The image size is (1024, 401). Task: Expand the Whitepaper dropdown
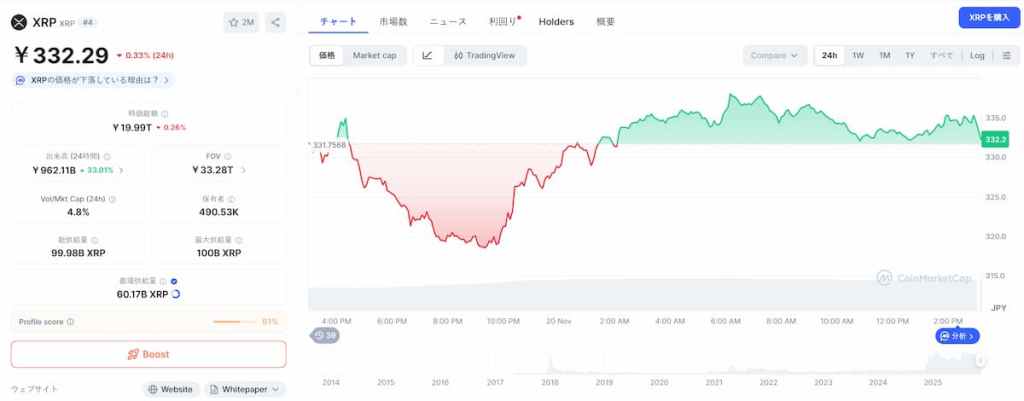pyautogui.click(x=245, y=389)
